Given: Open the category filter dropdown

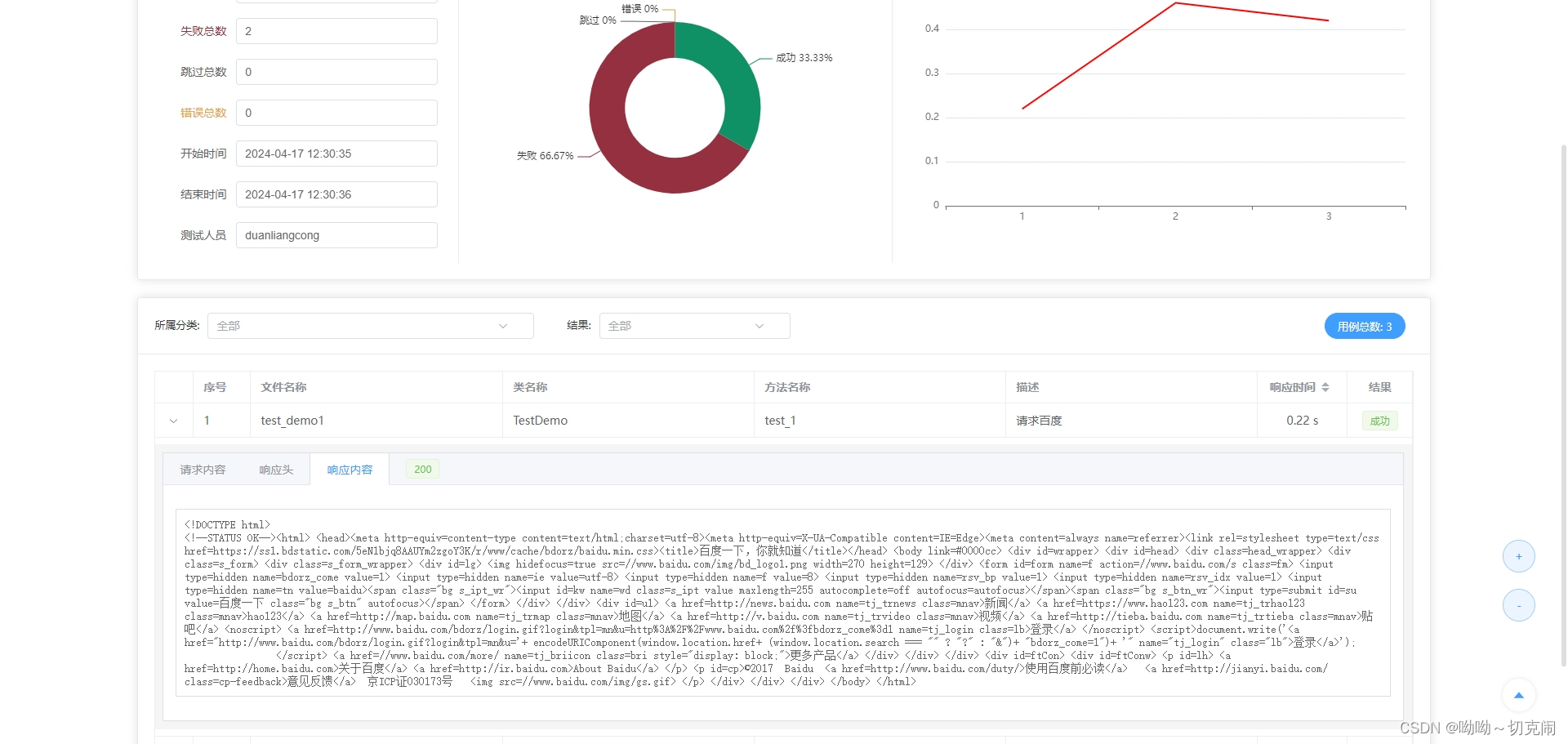Looking at the screenshot, I should tap(370, 326).
